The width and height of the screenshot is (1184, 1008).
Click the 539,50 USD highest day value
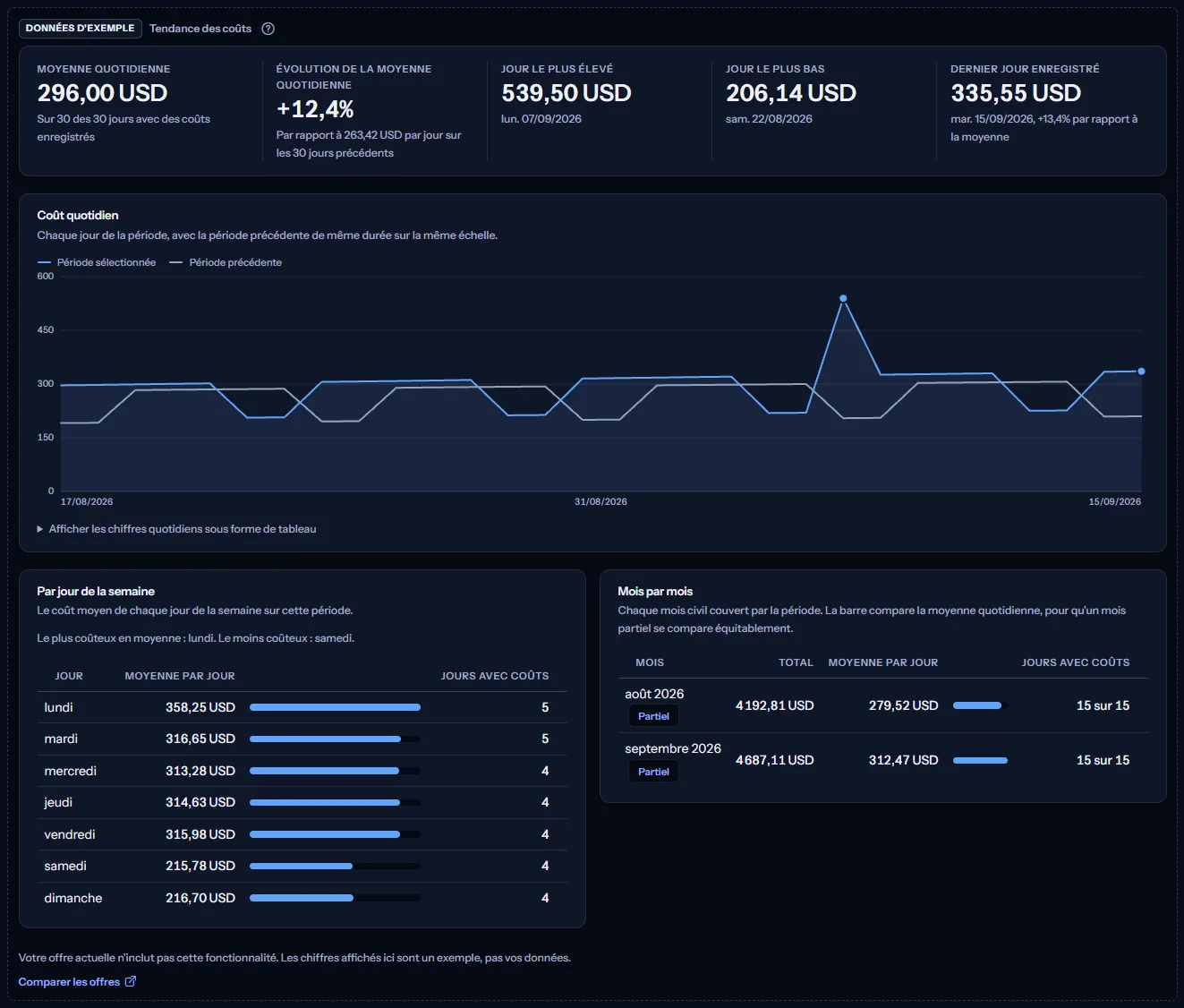coord(566,93)
